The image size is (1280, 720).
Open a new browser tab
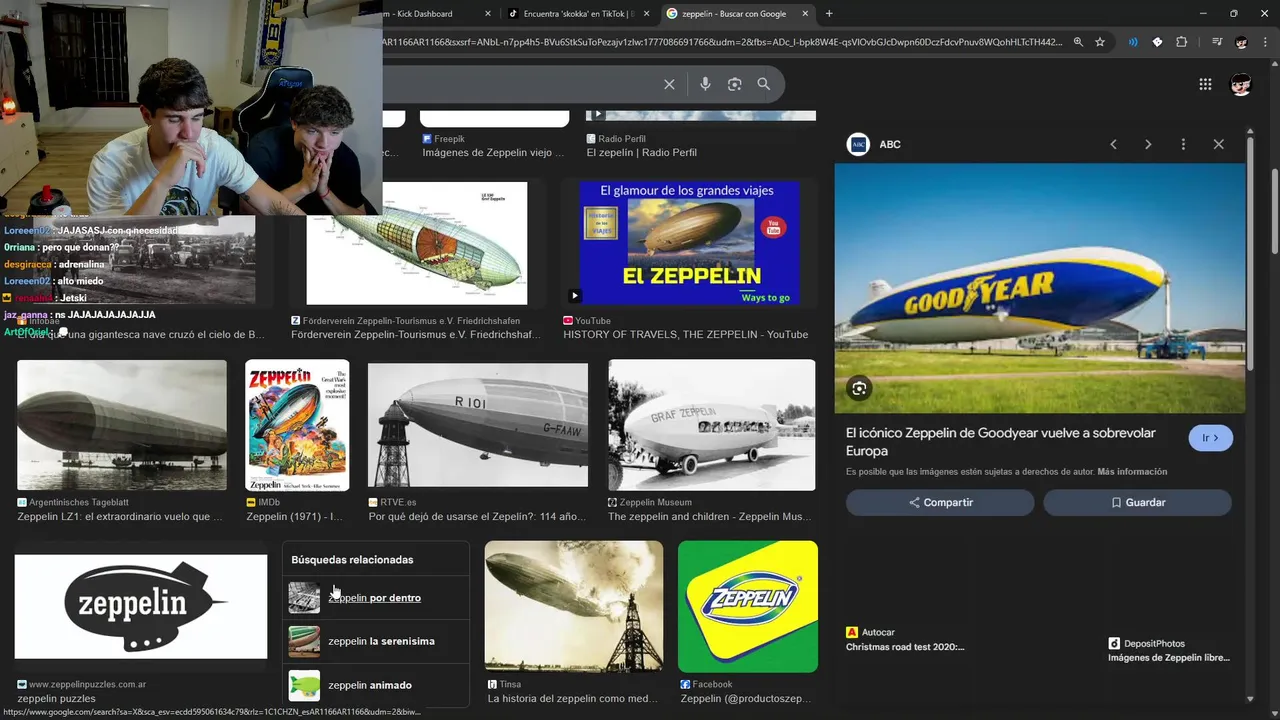(x=829, y=14)
